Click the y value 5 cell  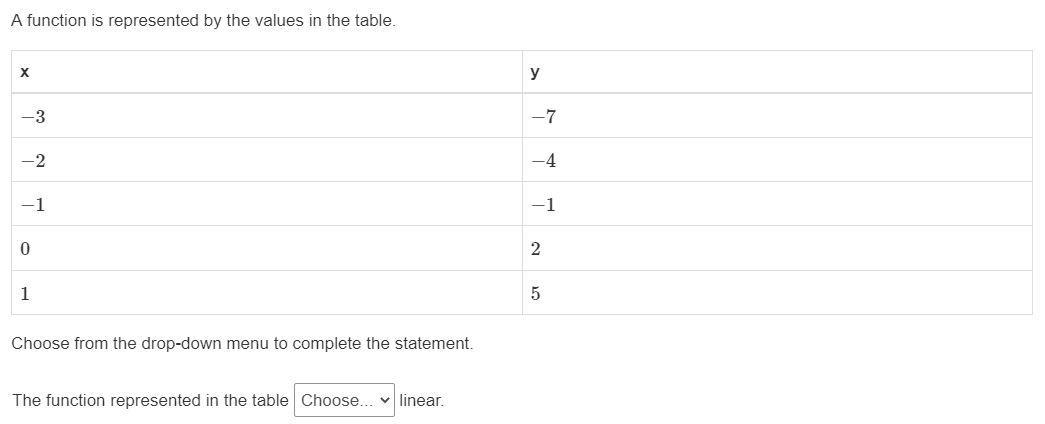(x=777, y=293)
